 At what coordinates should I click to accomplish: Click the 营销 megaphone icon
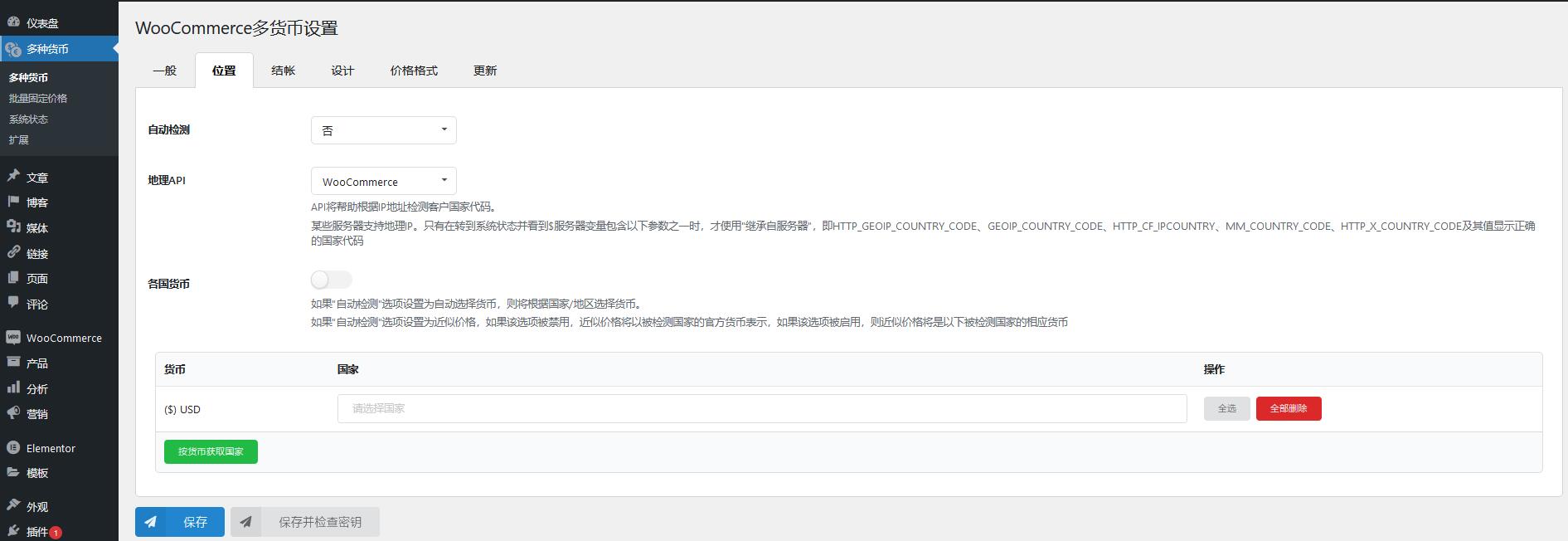coord(13,412)
